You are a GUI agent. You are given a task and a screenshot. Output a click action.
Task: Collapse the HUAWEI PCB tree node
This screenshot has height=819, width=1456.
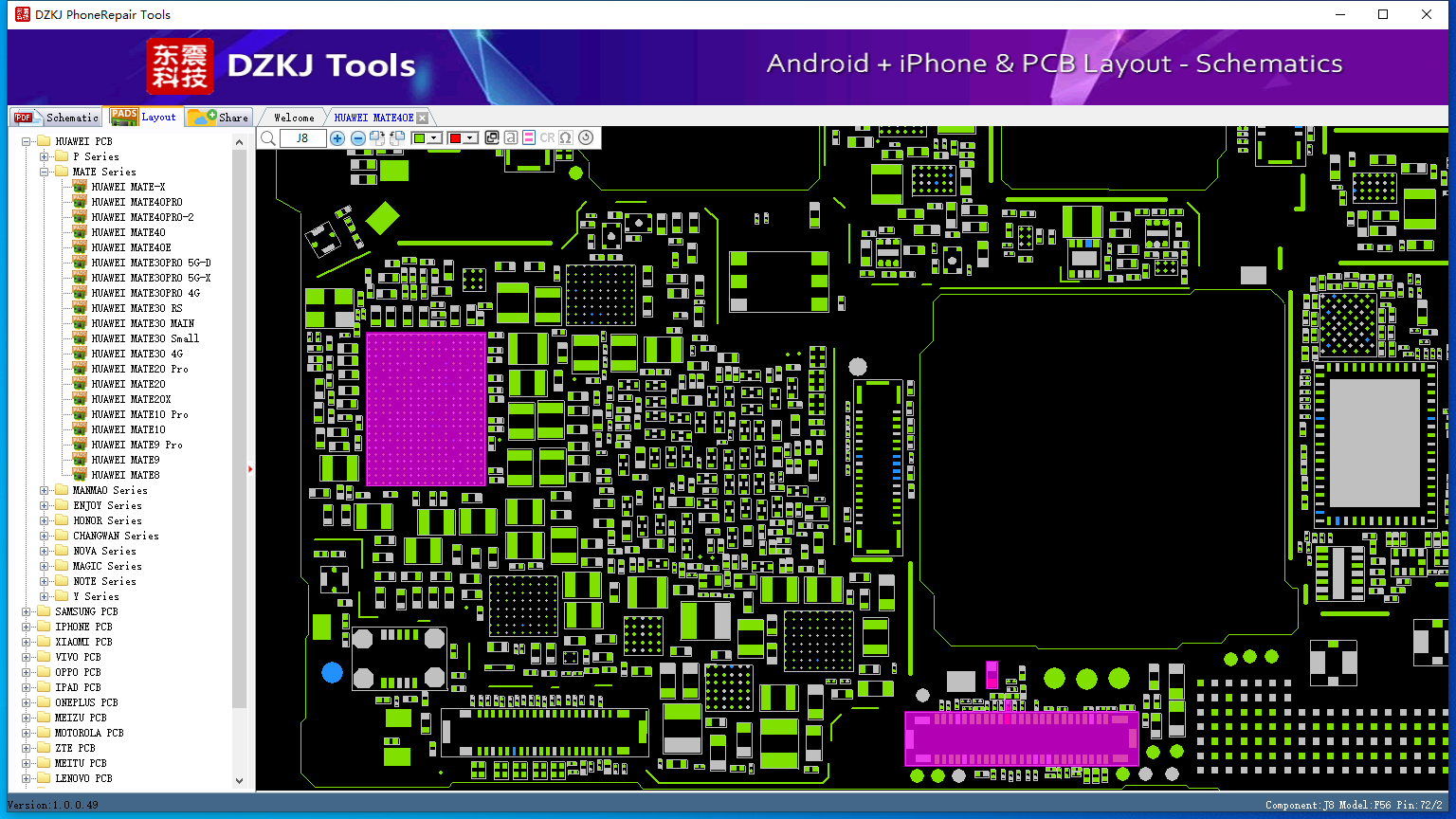point(27,141)
